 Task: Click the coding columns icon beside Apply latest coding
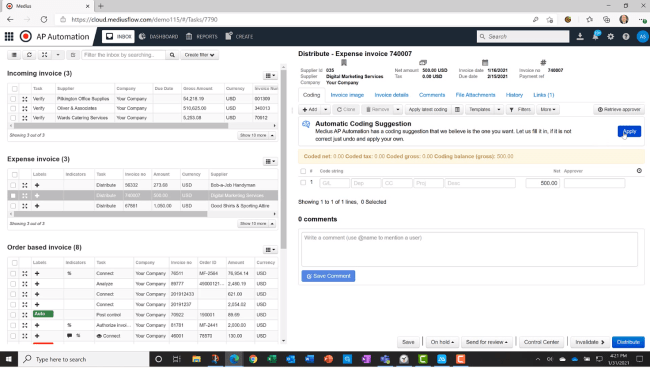pos(457,109)
